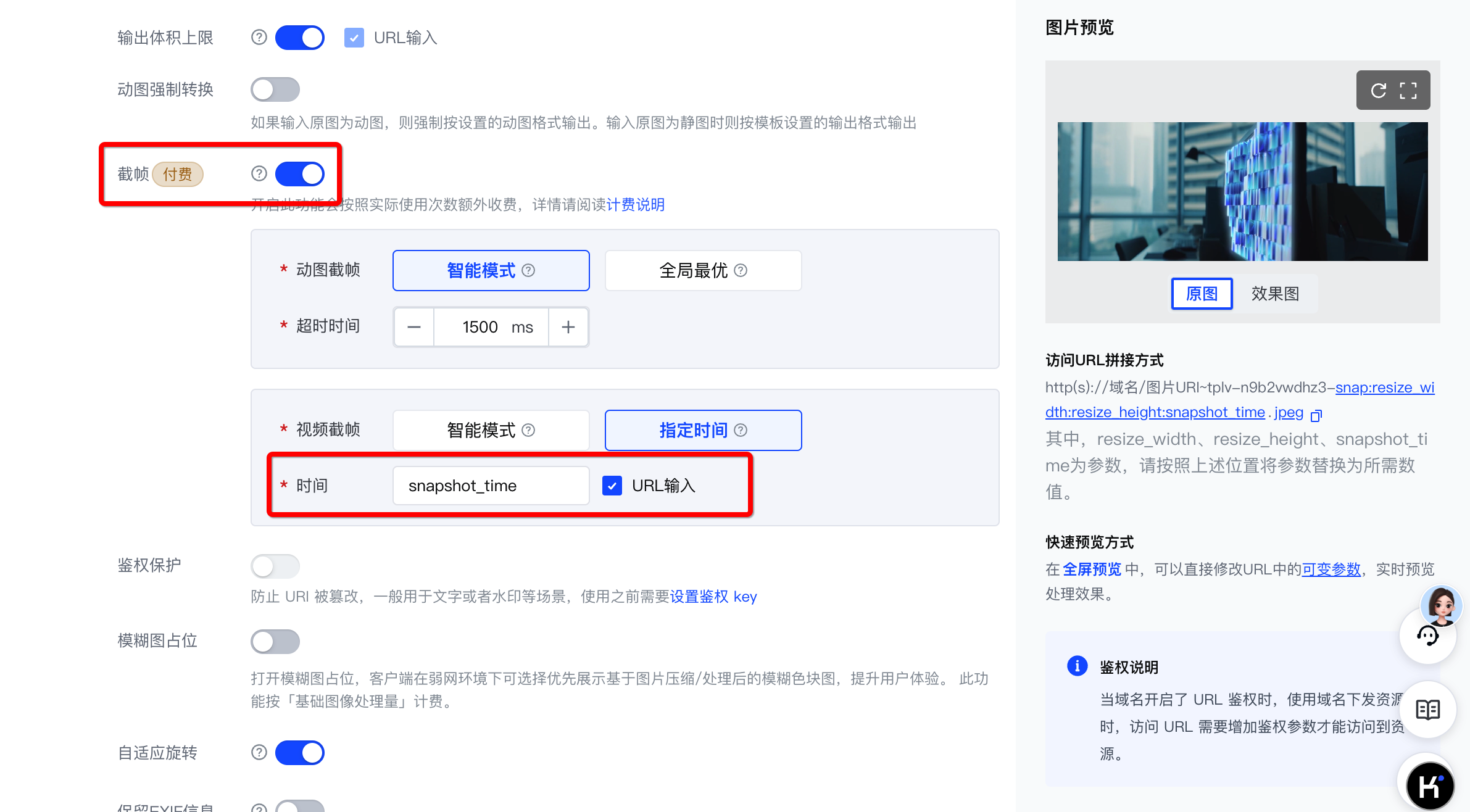Screen dimensions: 1470x812
Task: Enable the 模糊图占位 toggle
Action: coord(275,642)
